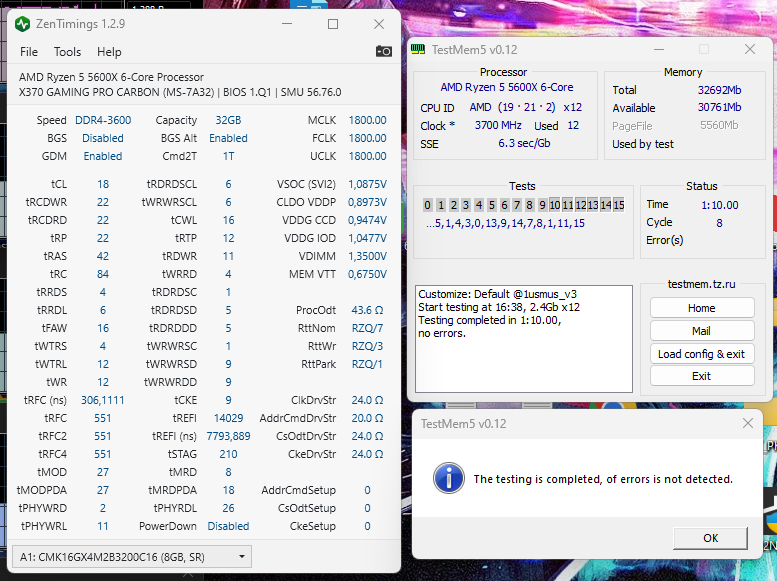Screen dimensions: 777x581
Task: Open the Help menu in ZenTimings
Action: [x=109, y=52]
